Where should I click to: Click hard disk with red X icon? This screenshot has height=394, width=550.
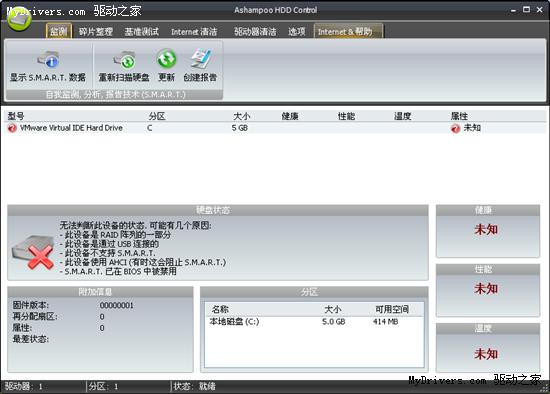(x=33, y=253)
